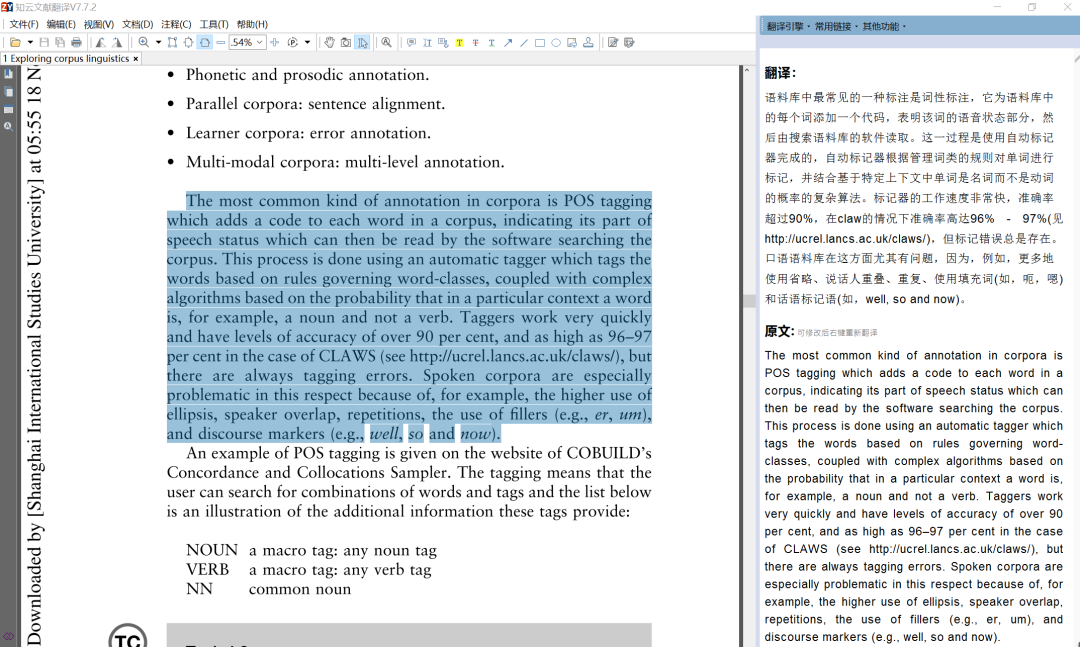The width and height of the screenshot is (1080, 647).
Task: Open the bookmarks sidebar panel icon
Action: 8,74
